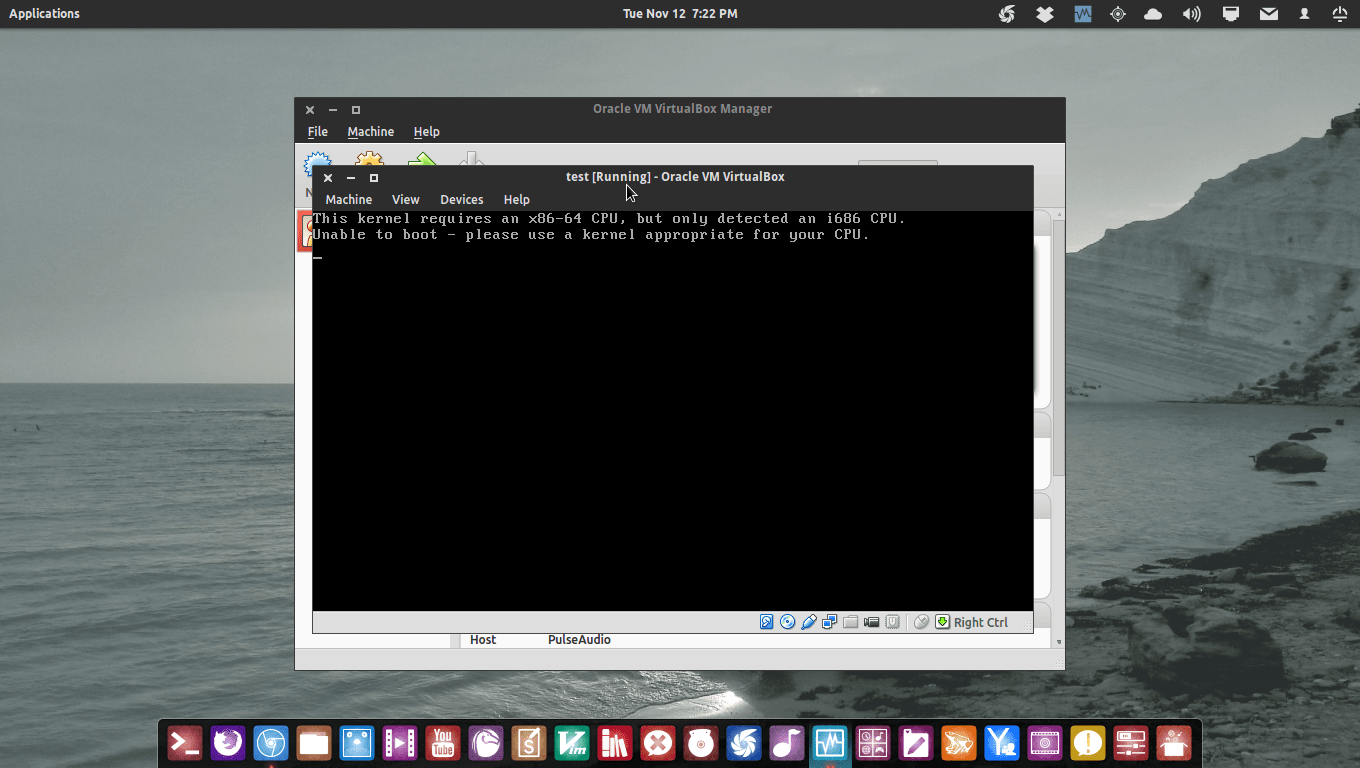The image size is (1360, 768).
Task: Launch Vim from the dock
Action: [572, 743]
